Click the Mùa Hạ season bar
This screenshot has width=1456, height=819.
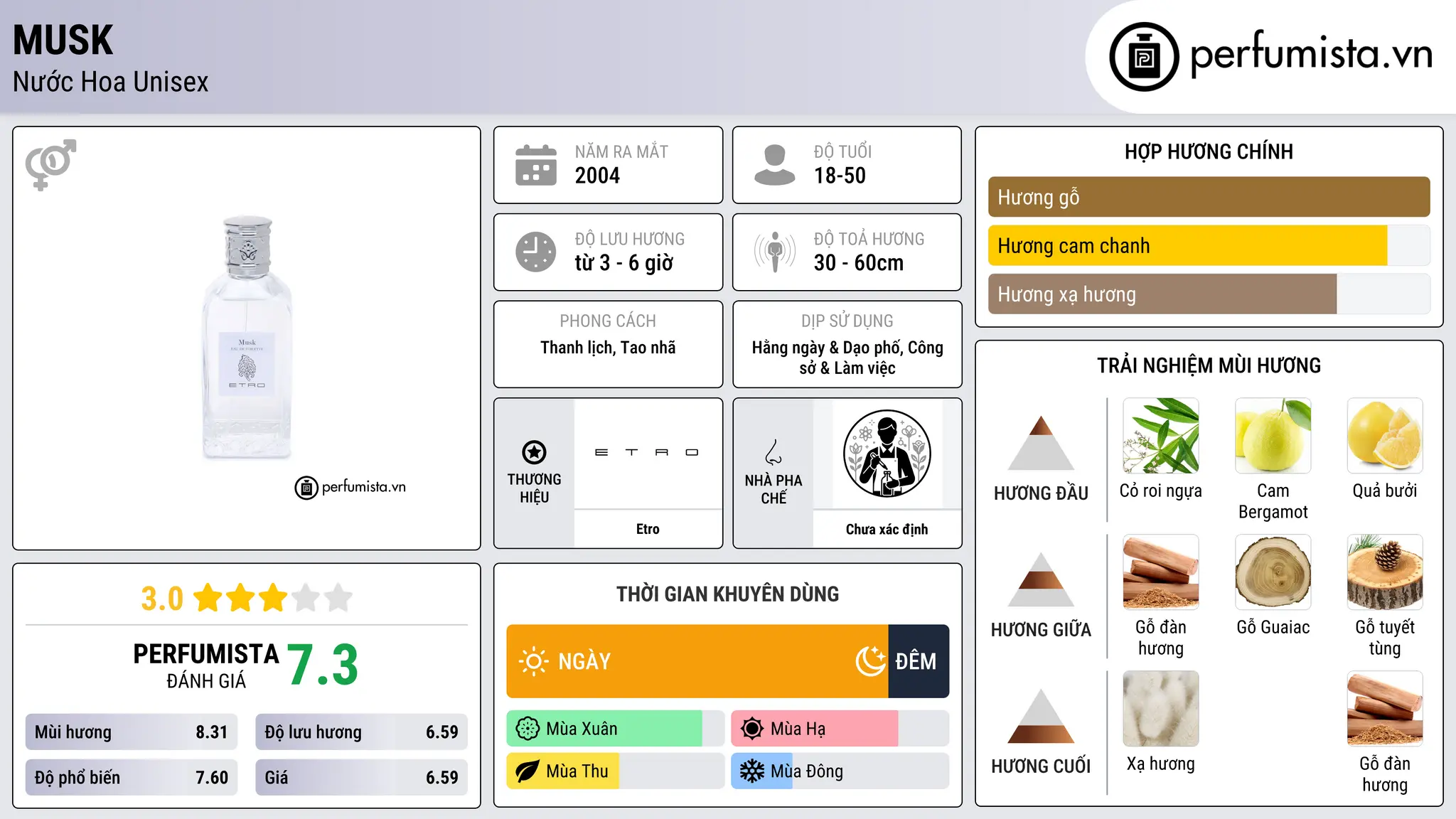pyautogui.click(x=840, y=729)
